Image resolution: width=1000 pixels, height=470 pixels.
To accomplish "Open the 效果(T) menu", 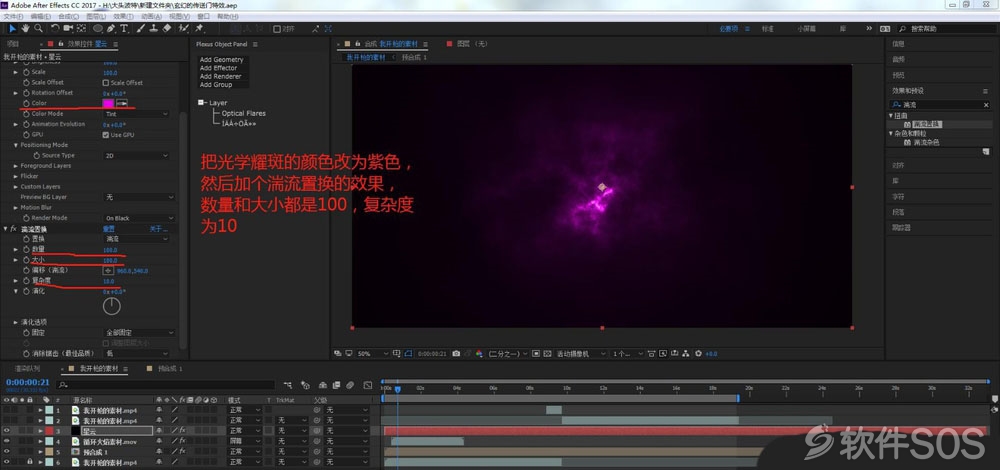I will point(123,16).
